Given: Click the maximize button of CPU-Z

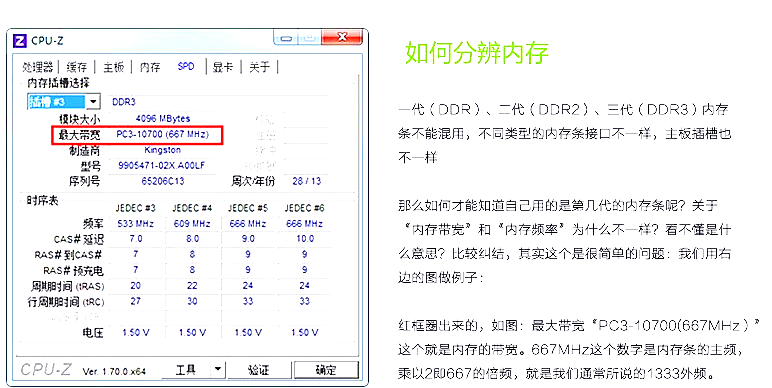Looking at the screenshot, I should click(x=310, y=37).
